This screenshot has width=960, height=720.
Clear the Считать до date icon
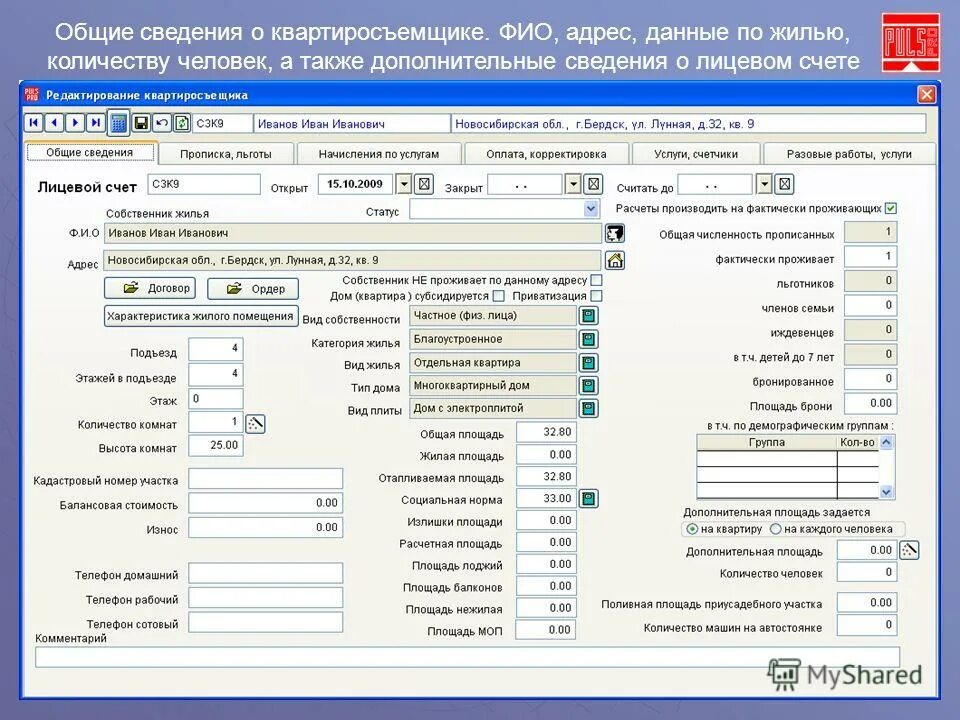click(x=784, y=184)
